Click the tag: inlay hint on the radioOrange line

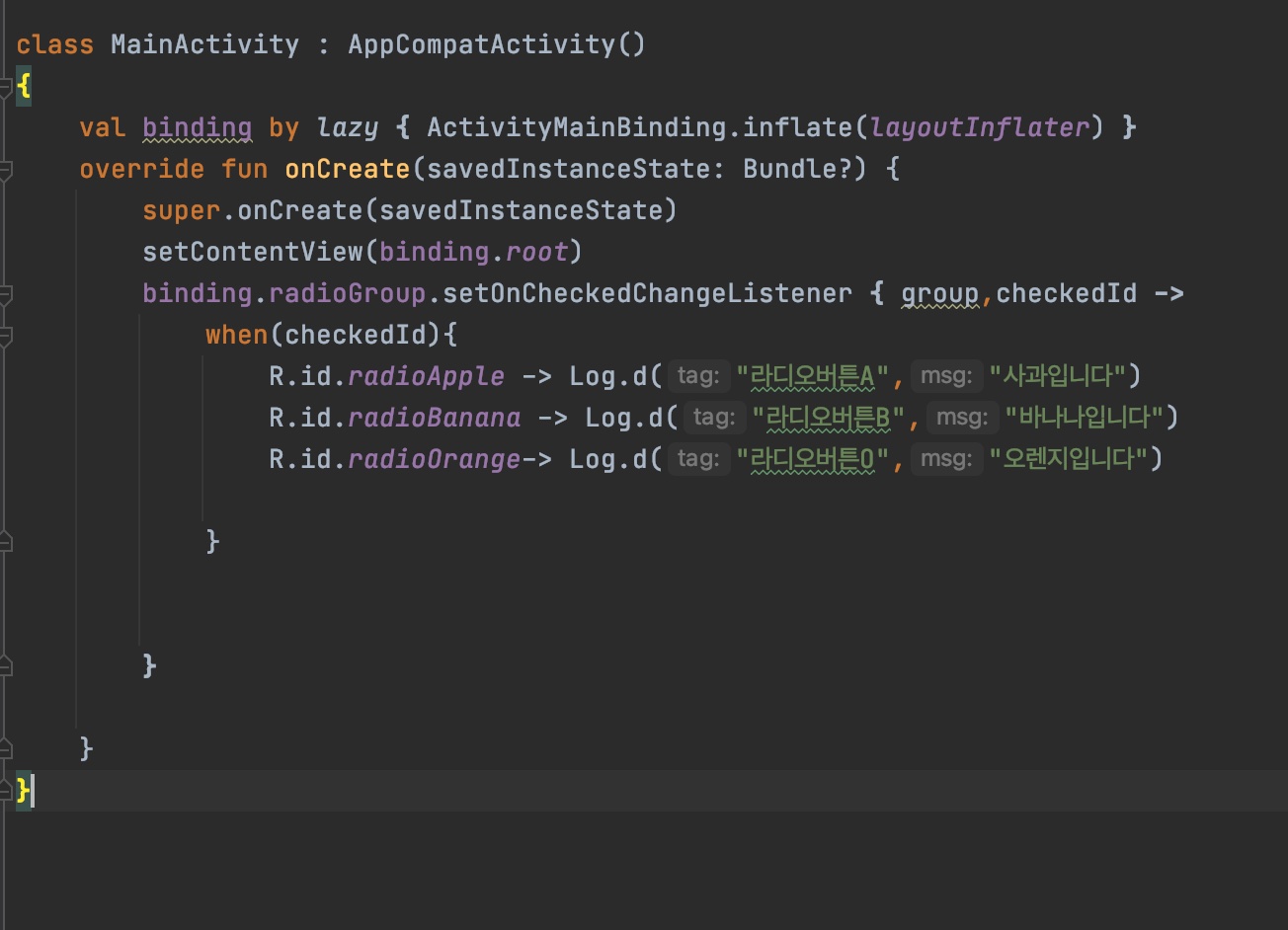(697, 459)
